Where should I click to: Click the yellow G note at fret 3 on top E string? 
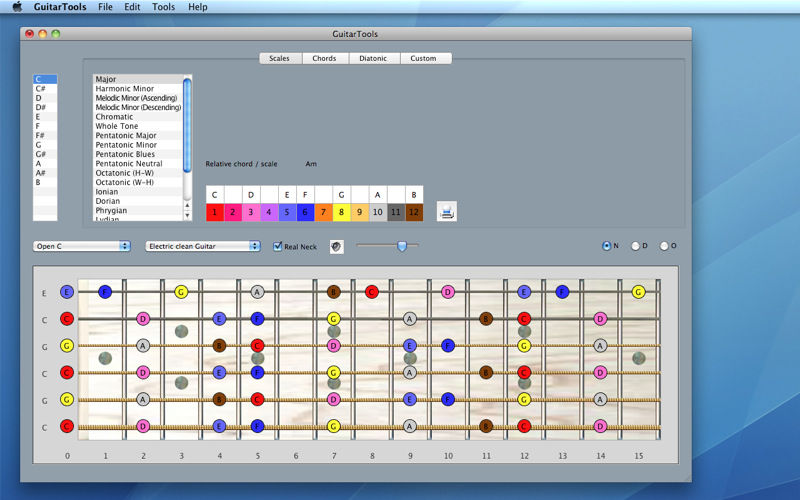coord(181,292)
